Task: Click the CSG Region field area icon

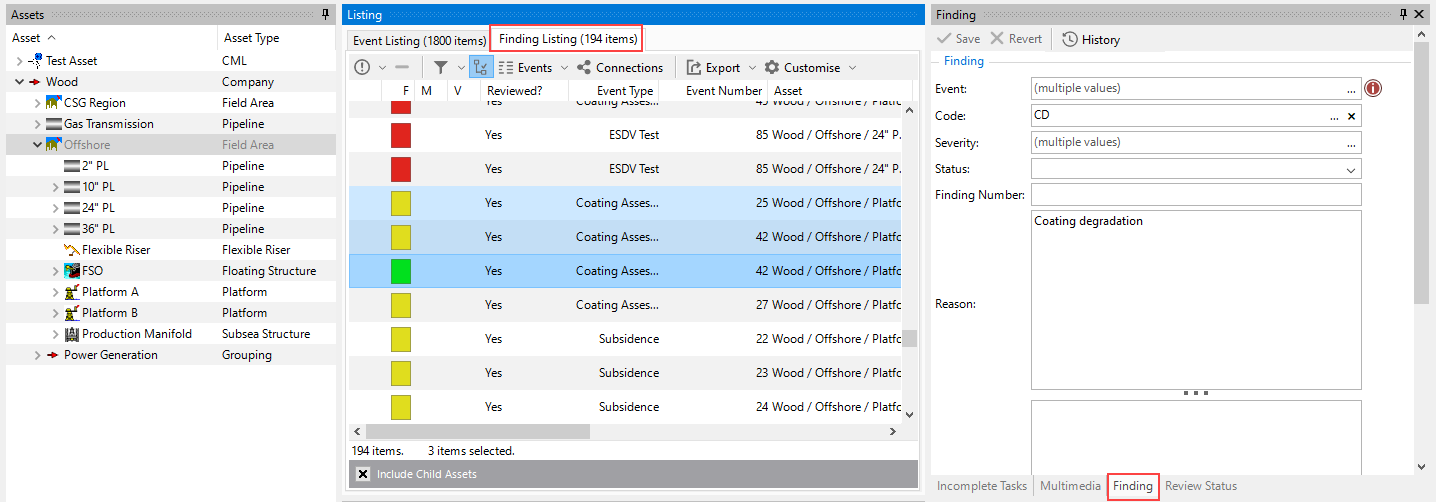Action: (54, 103)
